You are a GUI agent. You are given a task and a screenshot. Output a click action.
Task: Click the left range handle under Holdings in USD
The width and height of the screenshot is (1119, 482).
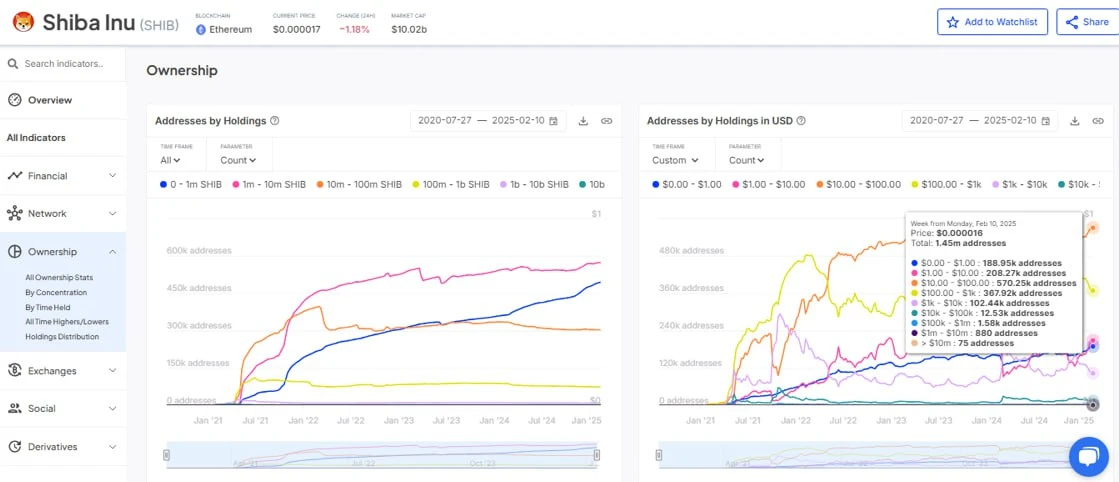[659, 455]
